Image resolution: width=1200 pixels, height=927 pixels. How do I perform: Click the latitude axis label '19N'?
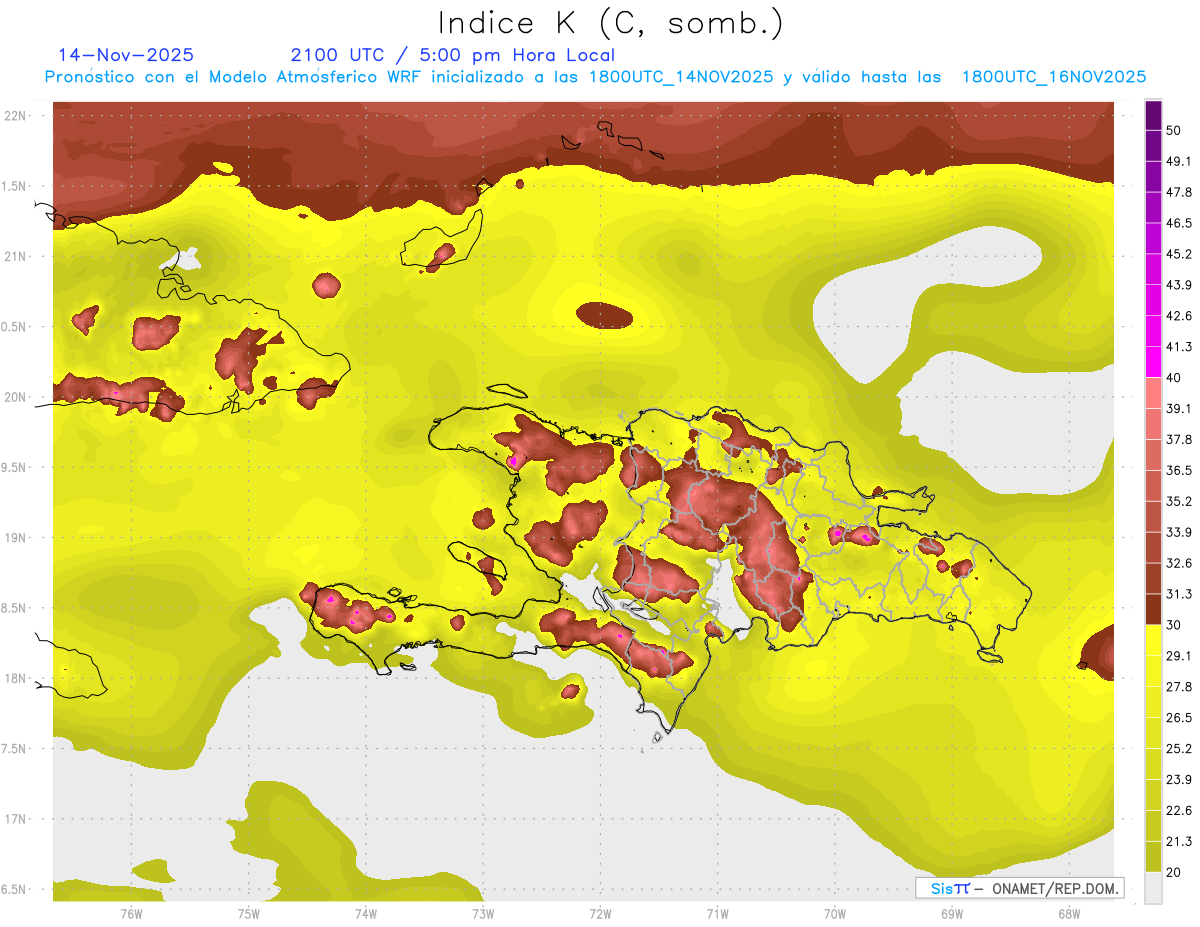[17, 538]
